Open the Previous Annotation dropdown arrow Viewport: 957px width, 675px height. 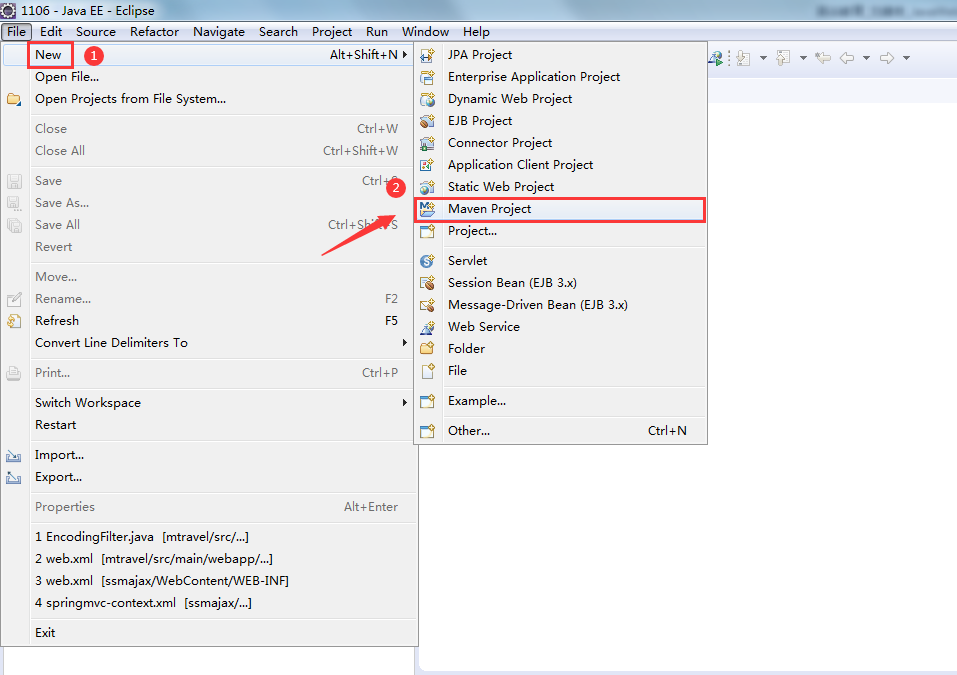(803, 58)
